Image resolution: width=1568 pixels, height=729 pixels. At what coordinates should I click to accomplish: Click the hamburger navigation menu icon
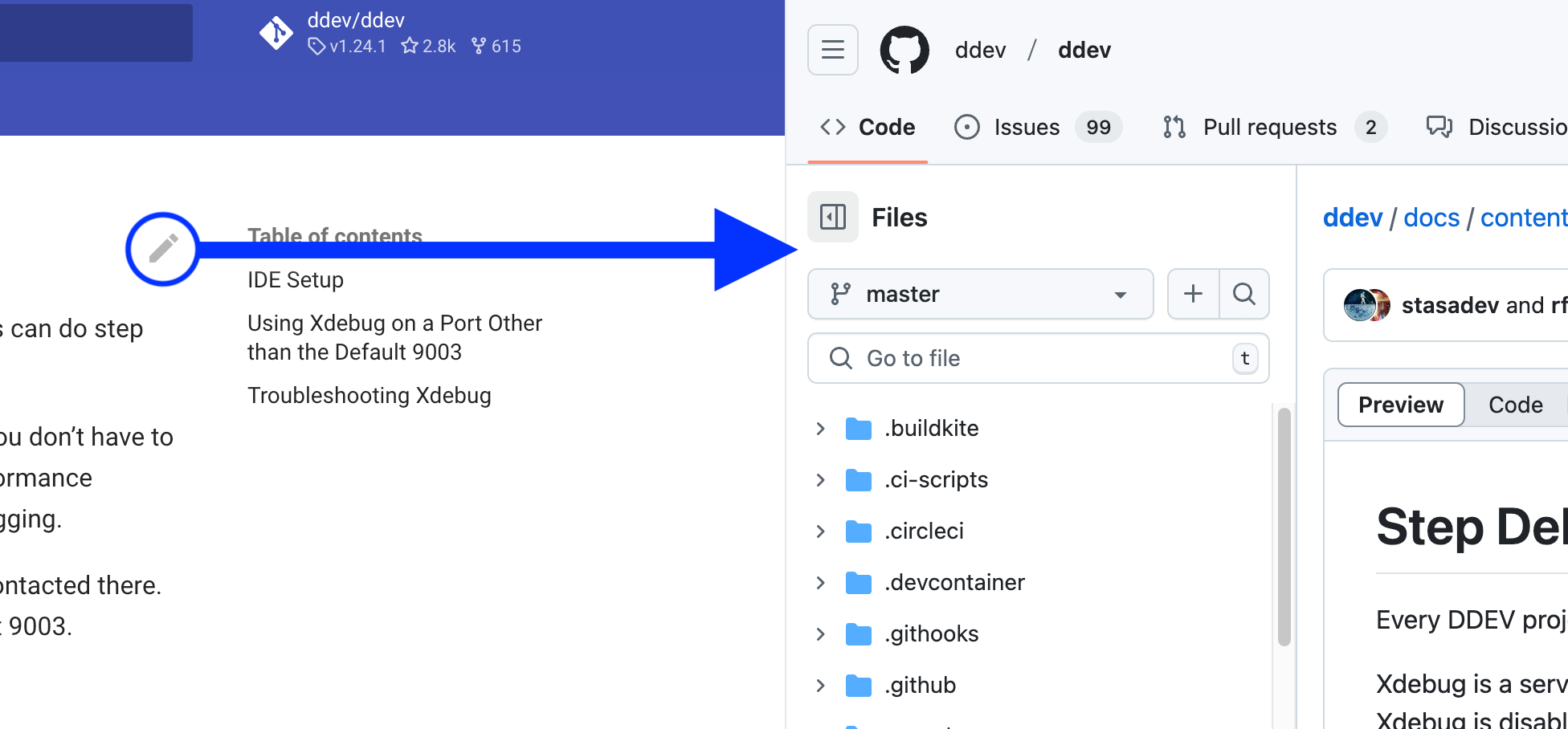point(832,49)
